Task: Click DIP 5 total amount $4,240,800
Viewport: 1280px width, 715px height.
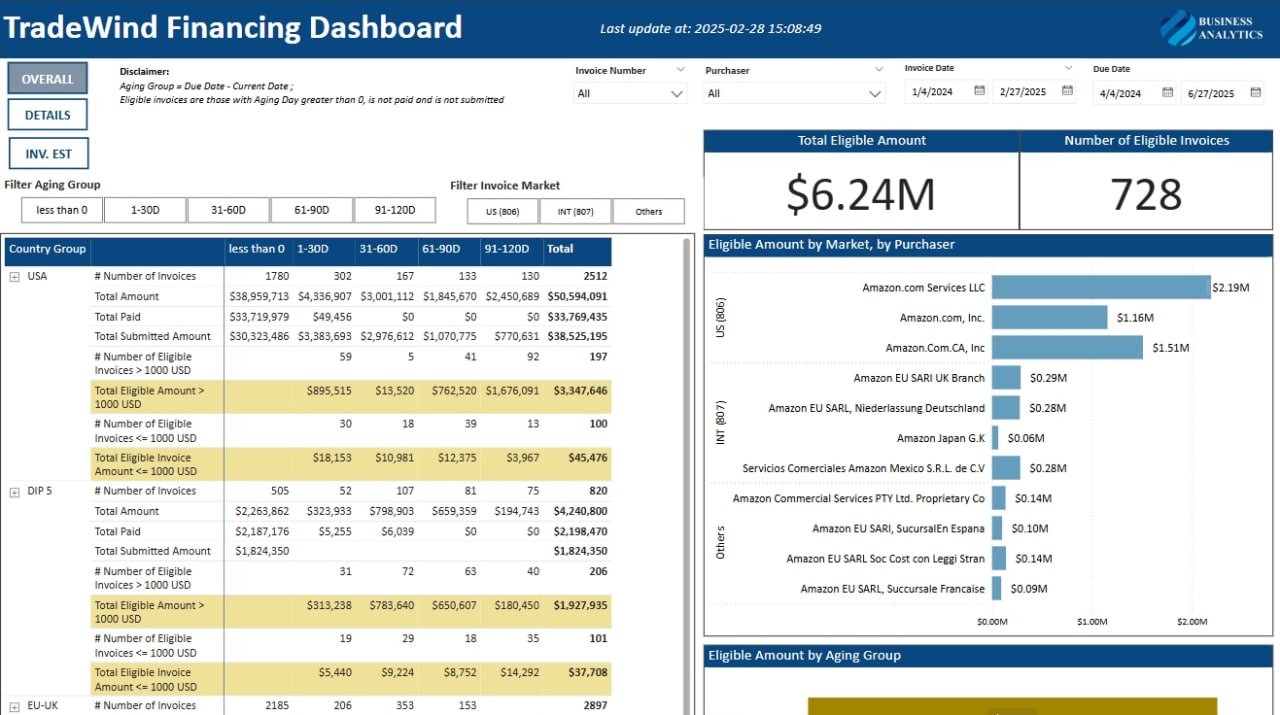Action: tap(580, 512)
